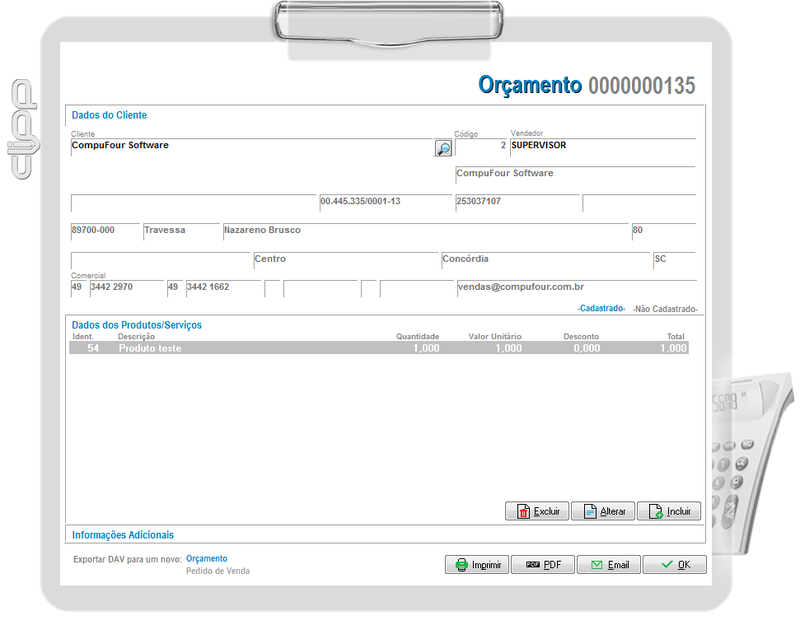Screen dimensions: 800x639
Task: Click the Cliente name field with CompuFour Software
Action: [x=250, y=146]
